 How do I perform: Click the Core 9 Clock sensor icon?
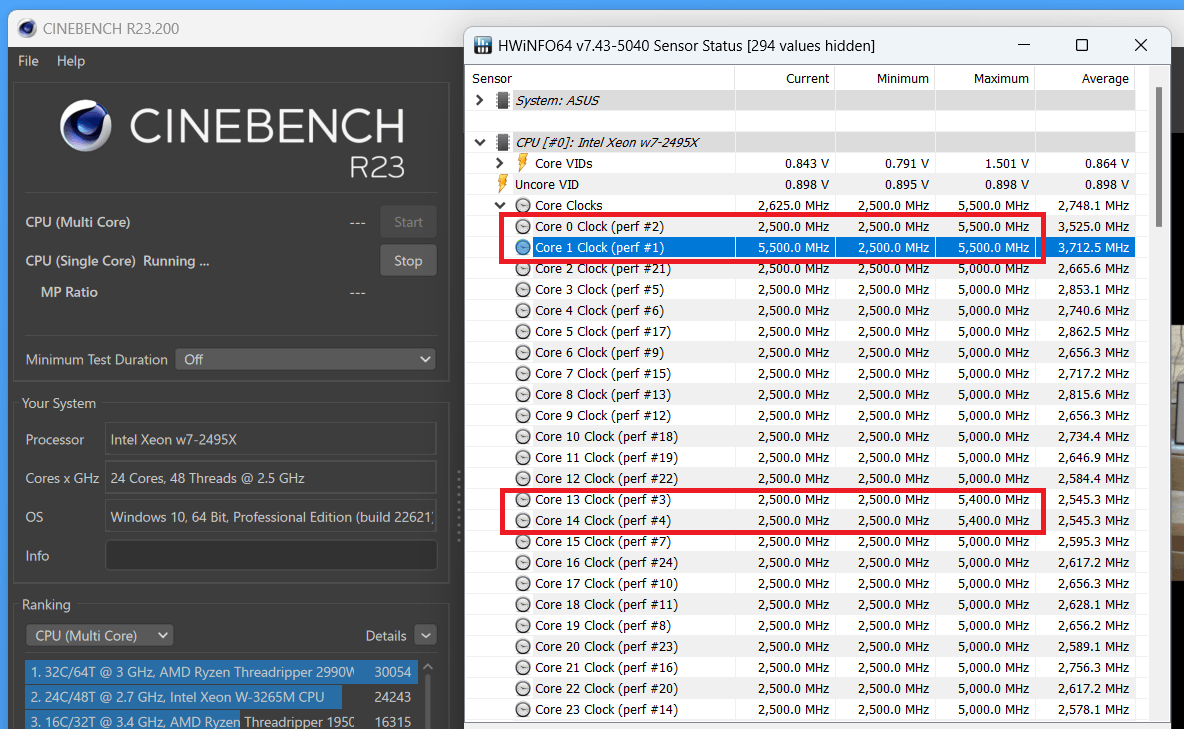coord(523,415)
